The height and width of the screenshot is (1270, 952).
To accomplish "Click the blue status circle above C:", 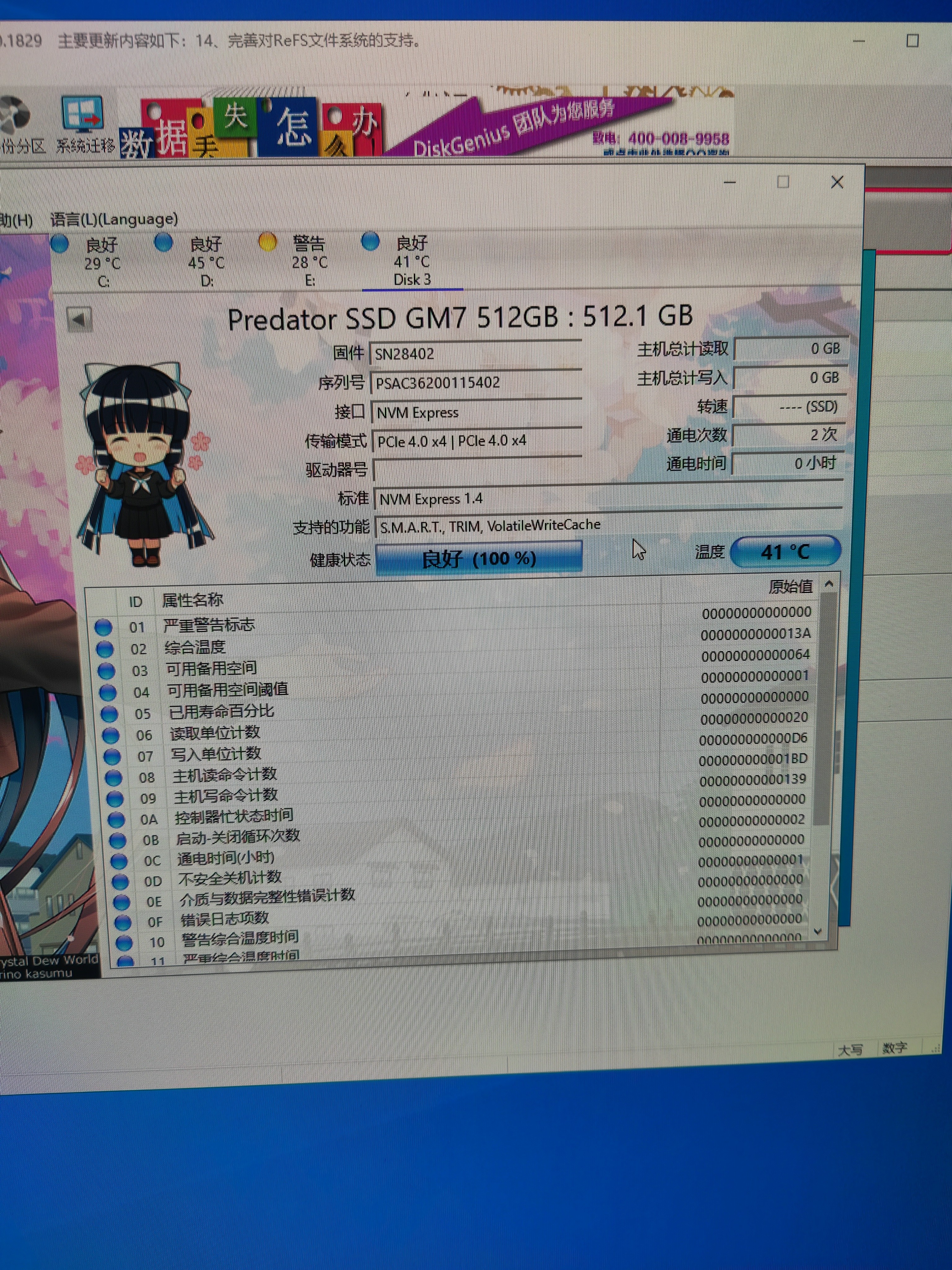I will [60, 244].
